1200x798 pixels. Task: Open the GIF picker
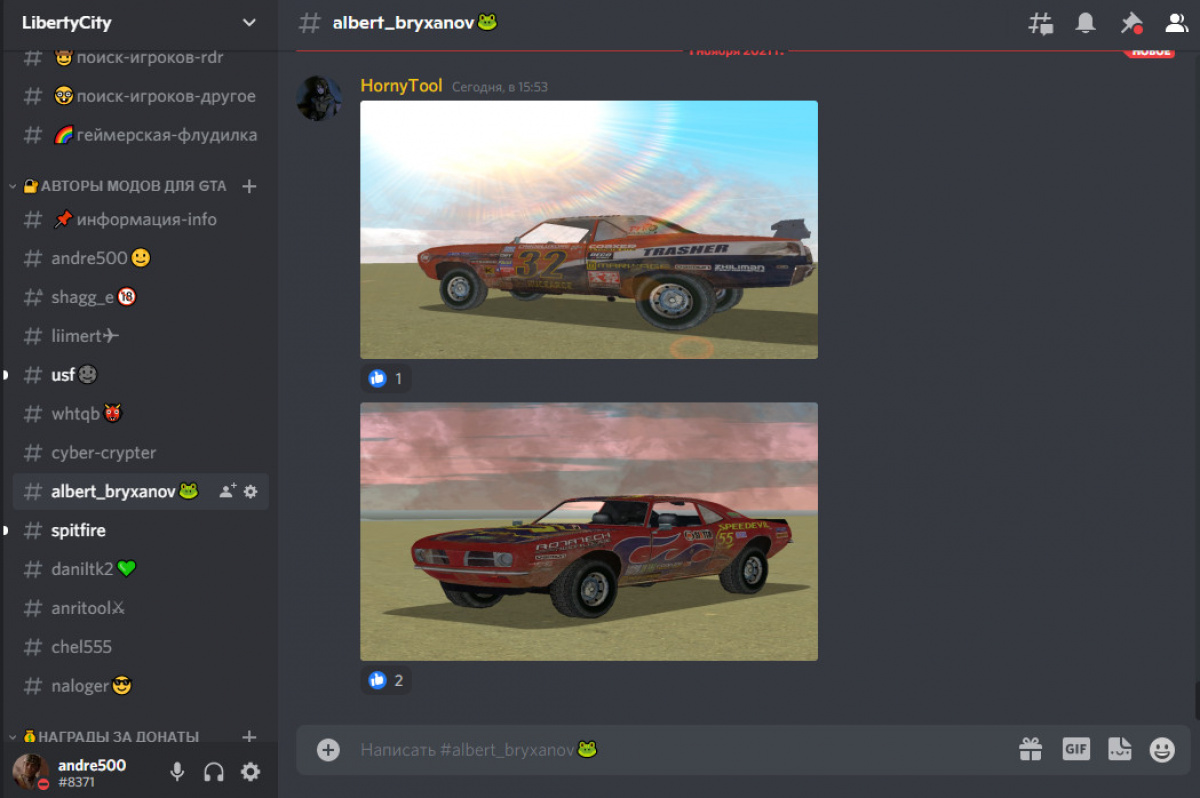pyautogui.click(x=1076, y=749)
